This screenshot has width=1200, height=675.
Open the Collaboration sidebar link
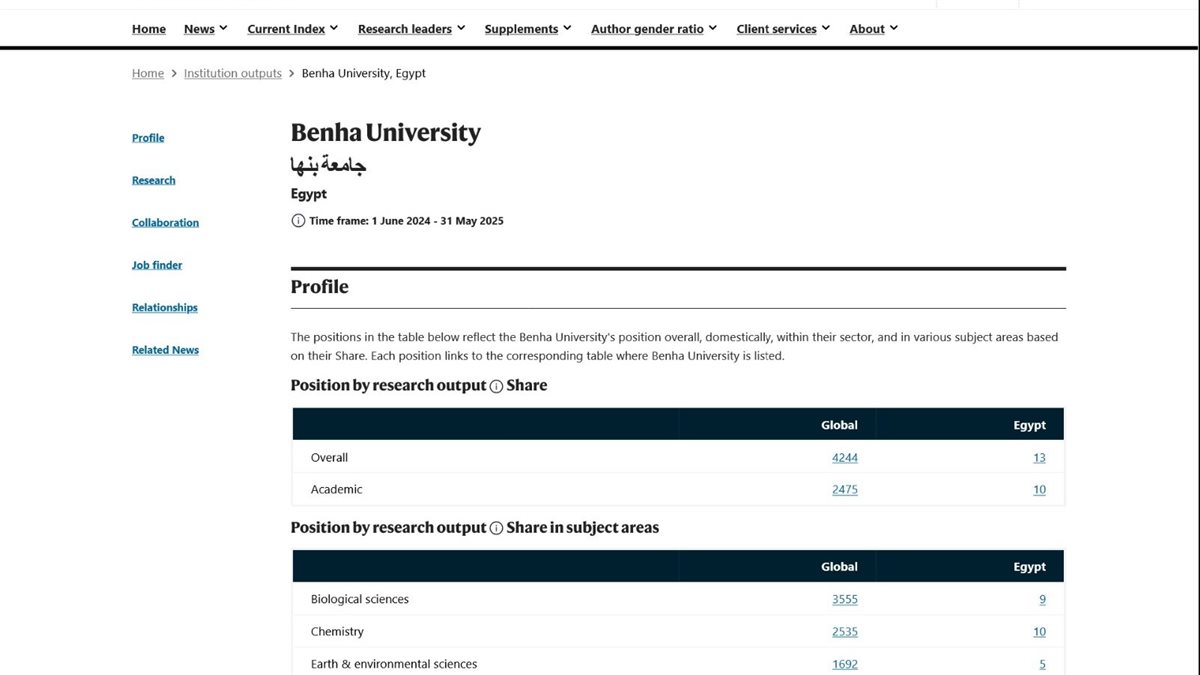tap(165, 223)
